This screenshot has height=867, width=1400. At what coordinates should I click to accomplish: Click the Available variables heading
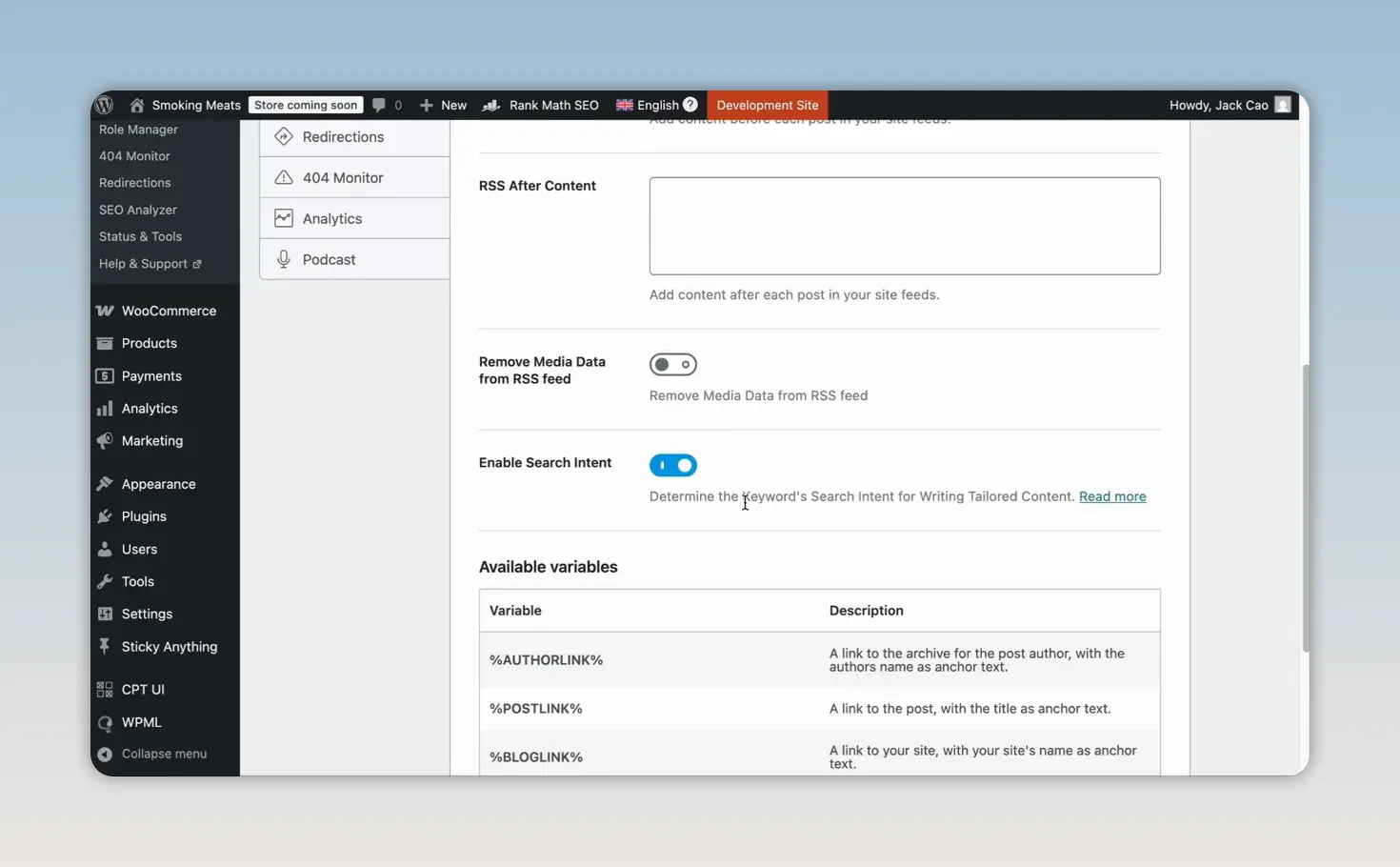pos(549,567)
